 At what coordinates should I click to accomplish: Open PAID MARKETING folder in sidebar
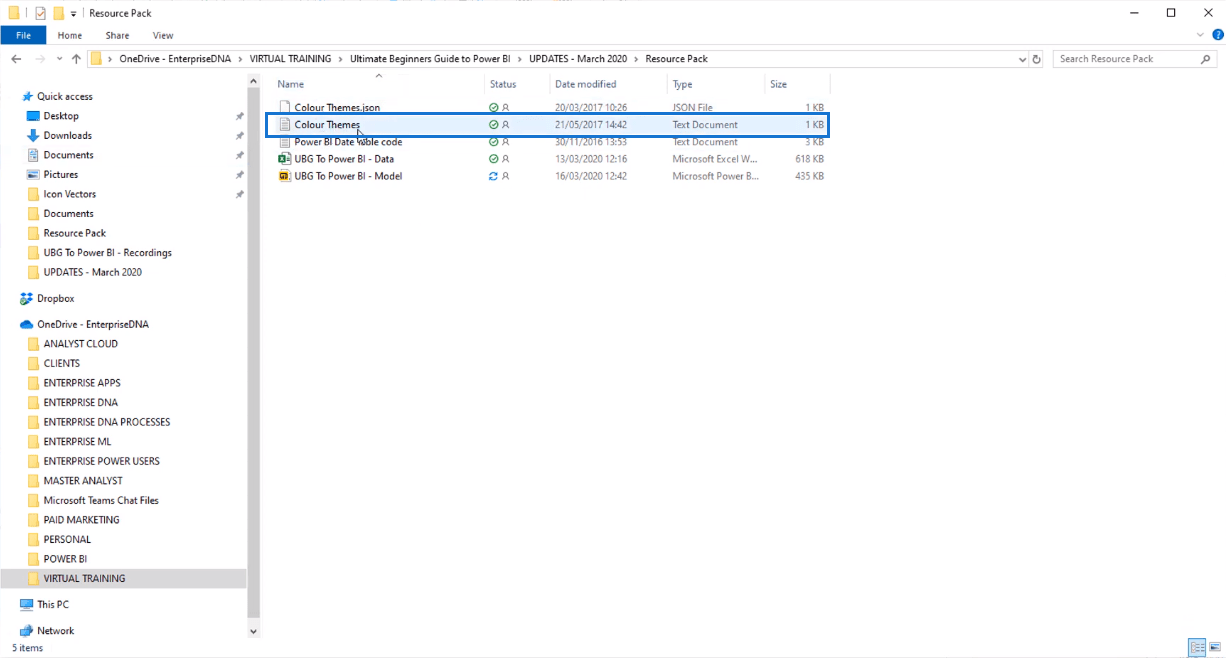coord(81,520)
